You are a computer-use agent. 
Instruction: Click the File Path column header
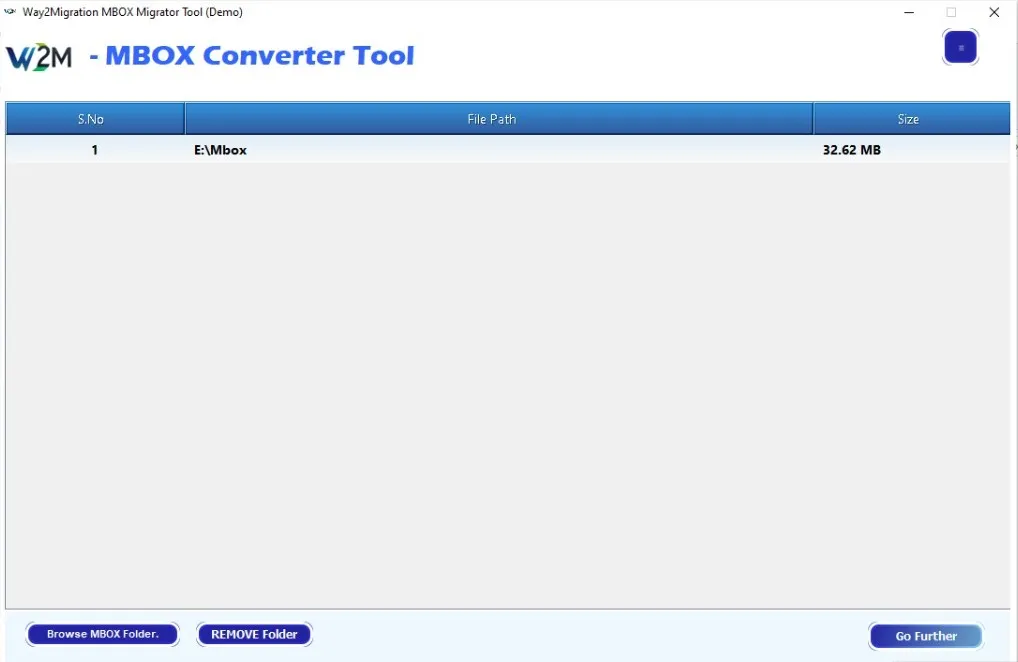pos(492,119)
